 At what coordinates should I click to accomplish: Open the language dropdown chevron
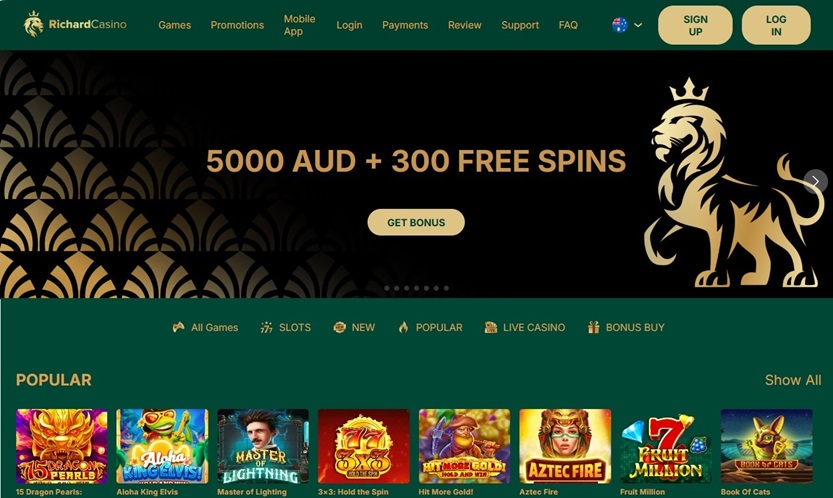(638, 25)
